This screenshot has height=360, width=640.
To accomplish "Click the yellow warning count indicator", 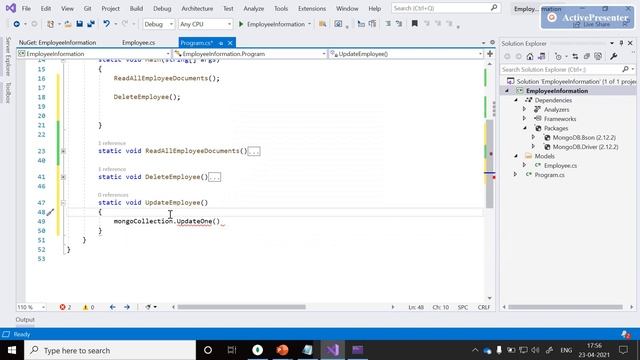I will pyautogui.click(x=89, y=307).
